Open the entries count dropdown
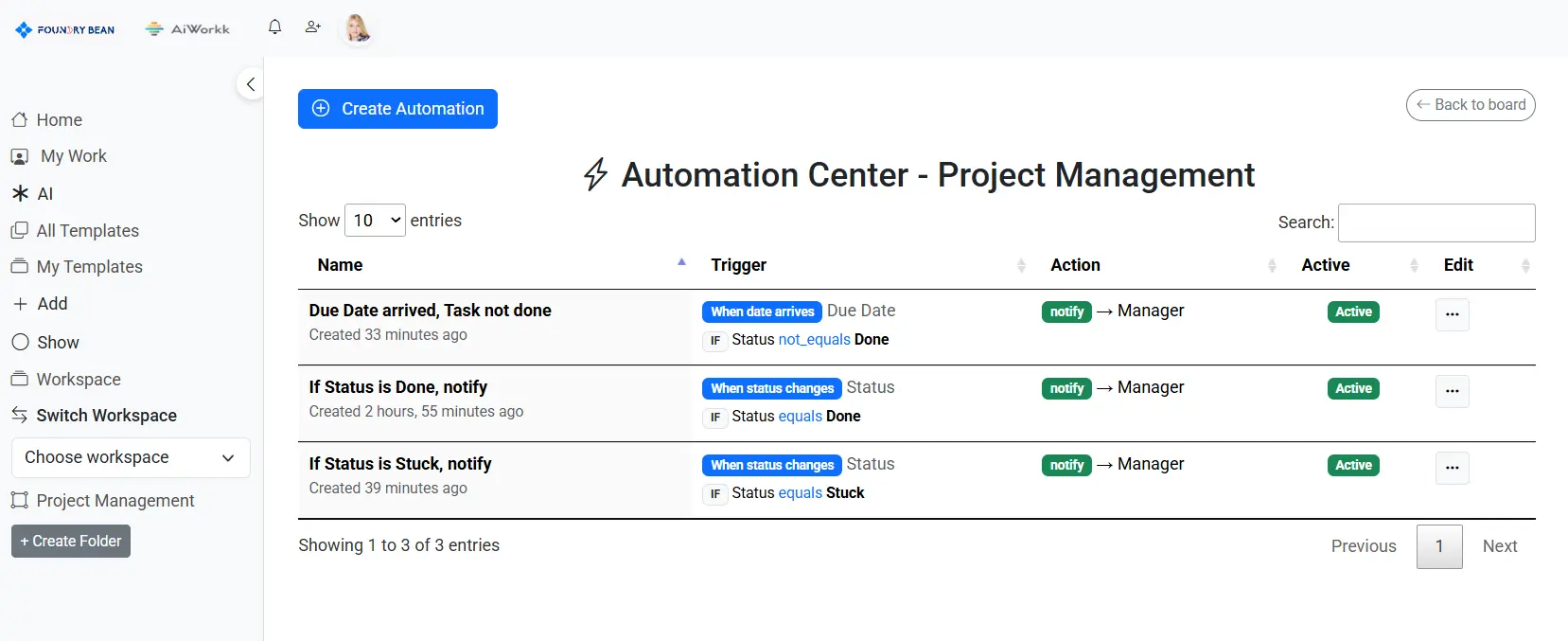 click(375, 221)
